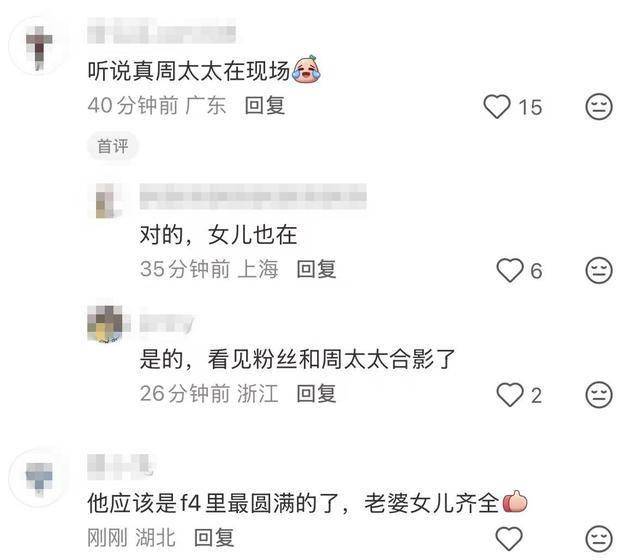Like the Zhejiang reply with 2 likes
The height and width of the screenshot is (560, 640).
pos(509,395)
